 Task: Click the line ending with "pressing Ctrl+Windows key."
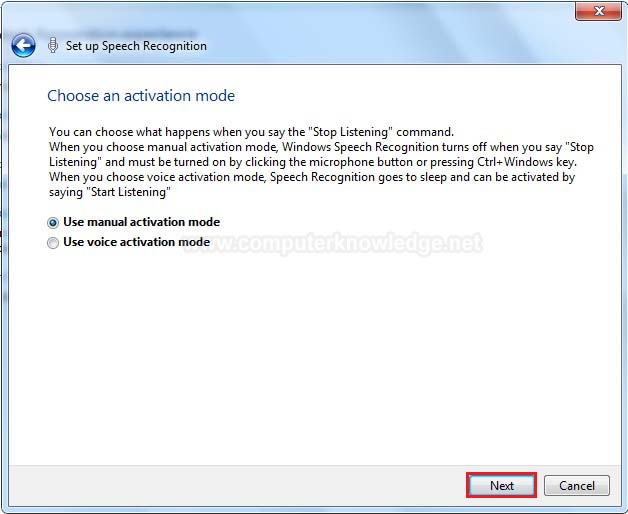tap(313, 162)
